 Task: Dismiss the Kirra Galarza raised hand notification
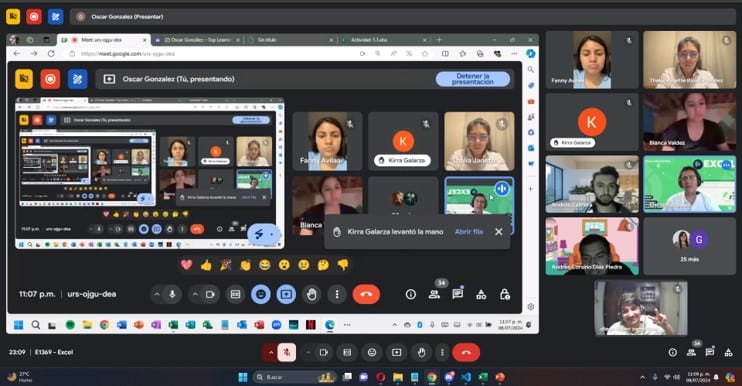tap(499, 232)
